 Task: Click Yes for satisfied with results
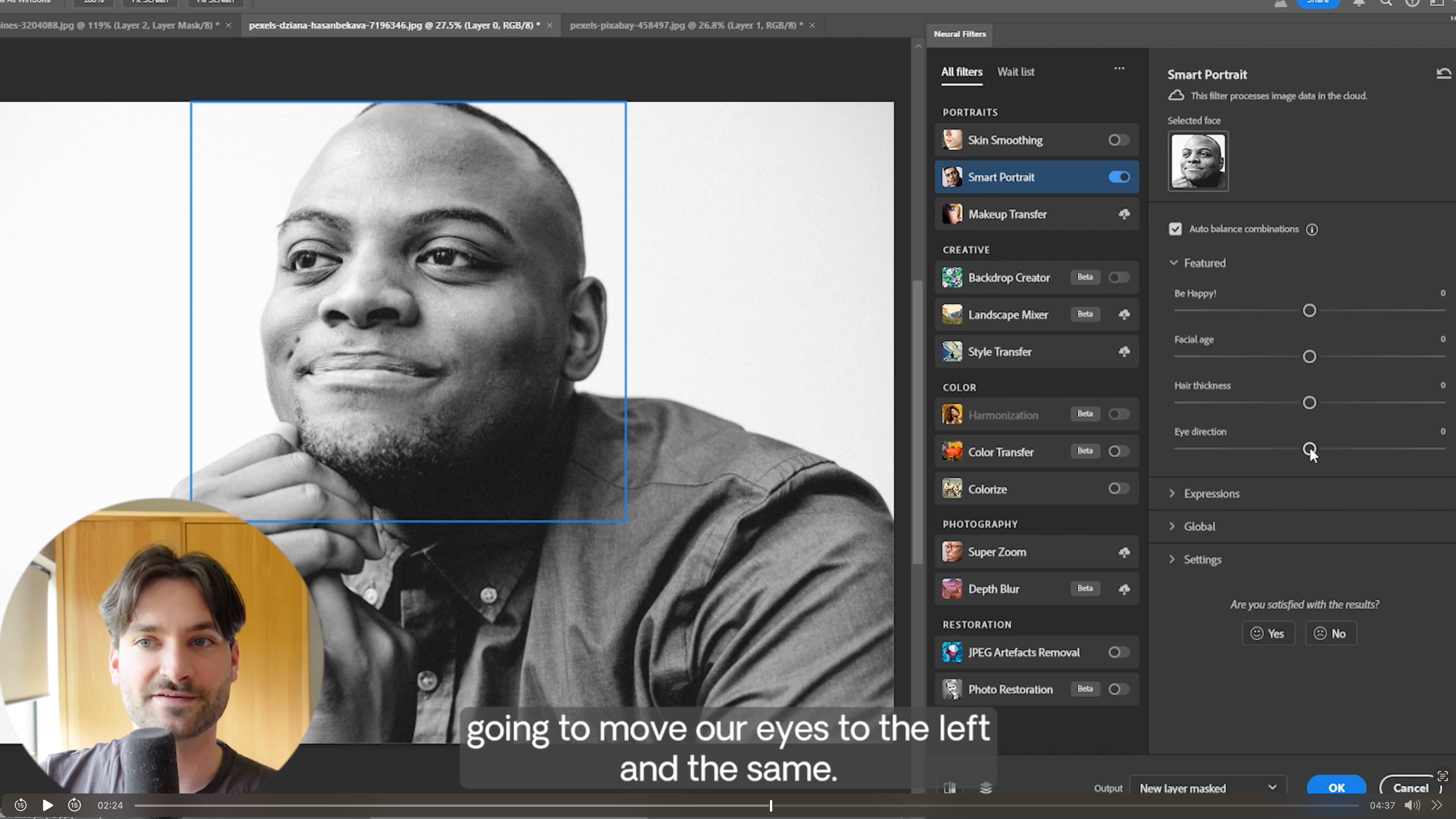[x=1268, y=633]
